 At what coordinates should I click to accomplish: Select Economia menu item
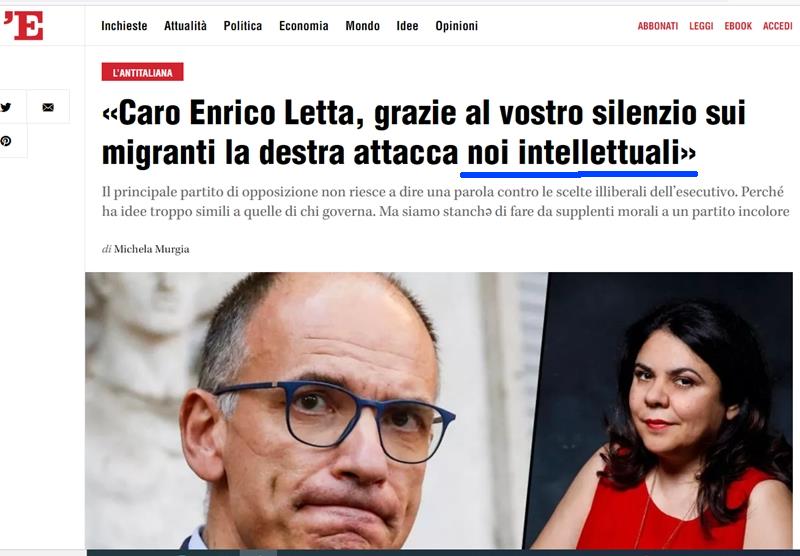304,26
